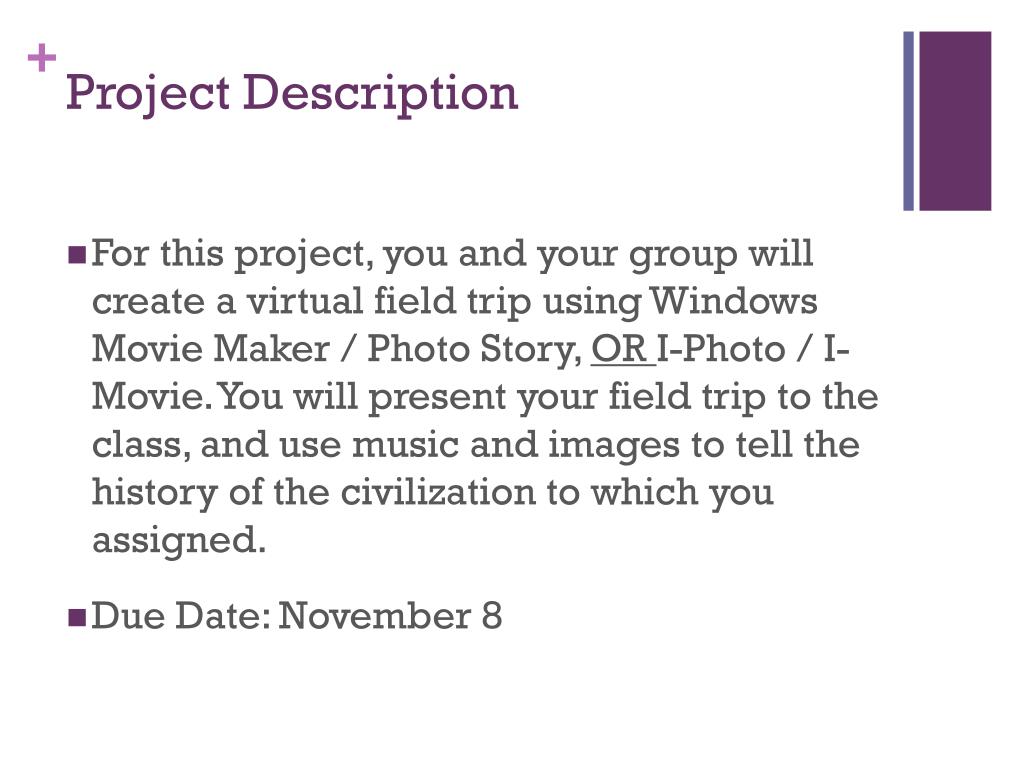Screen dimensions: 1024x768
Task: Click the word assigned at paragraph end
Action: point(179,541)
